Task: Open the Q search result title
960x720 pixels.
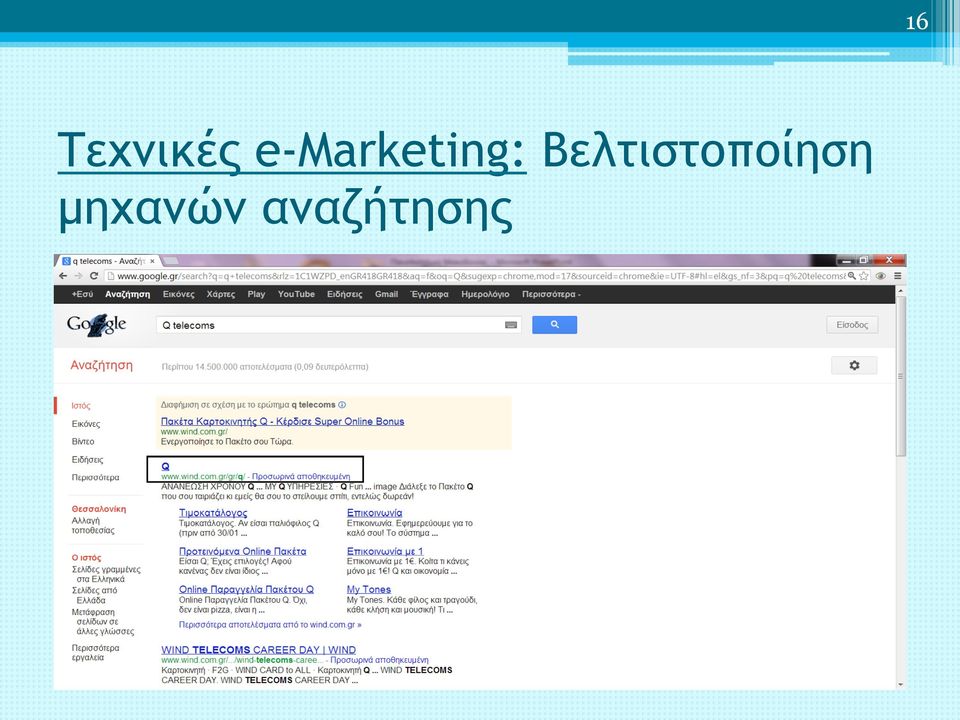Action: pos(165,466)
